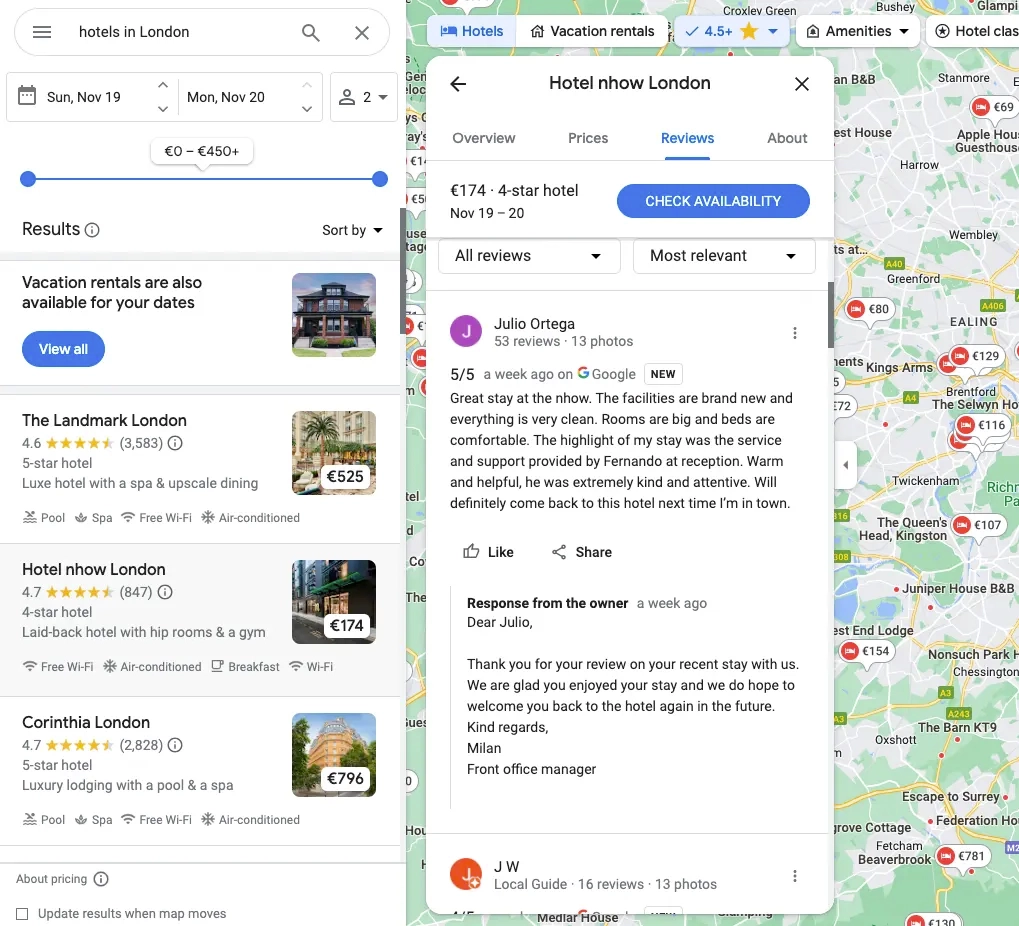Viewport: 1019px width, 926px height.
Task: Open Hotel nhow London photo thumbnail
Action: (334, 602)
